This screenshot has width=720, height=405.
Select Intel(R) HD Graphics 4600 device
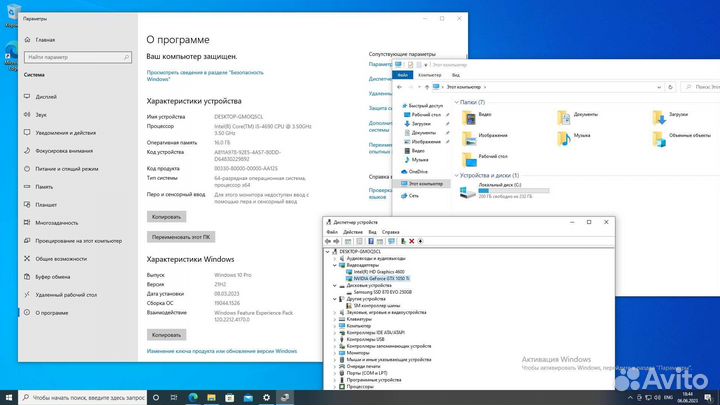(x=379, y=272)
